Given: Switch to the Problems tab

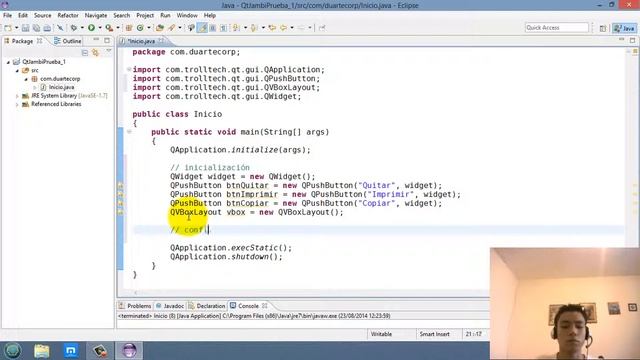Looking at the screenshot, I should point(135,306).
